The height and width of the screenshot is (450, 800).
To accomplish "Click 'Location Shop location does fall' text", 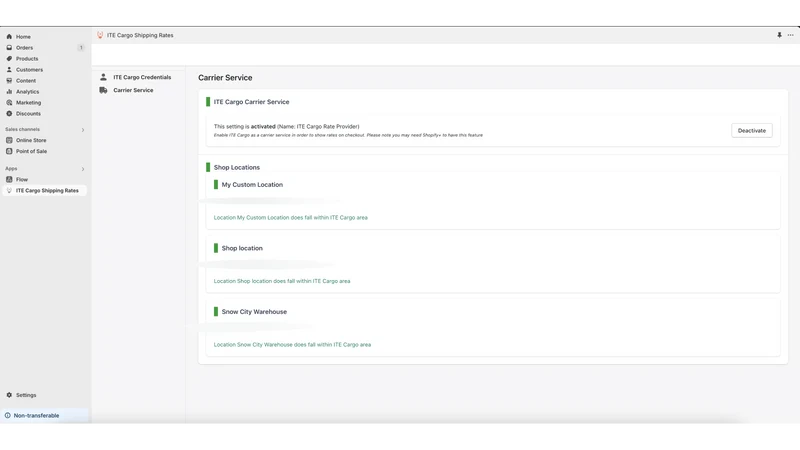I will [x=282, y=281].
